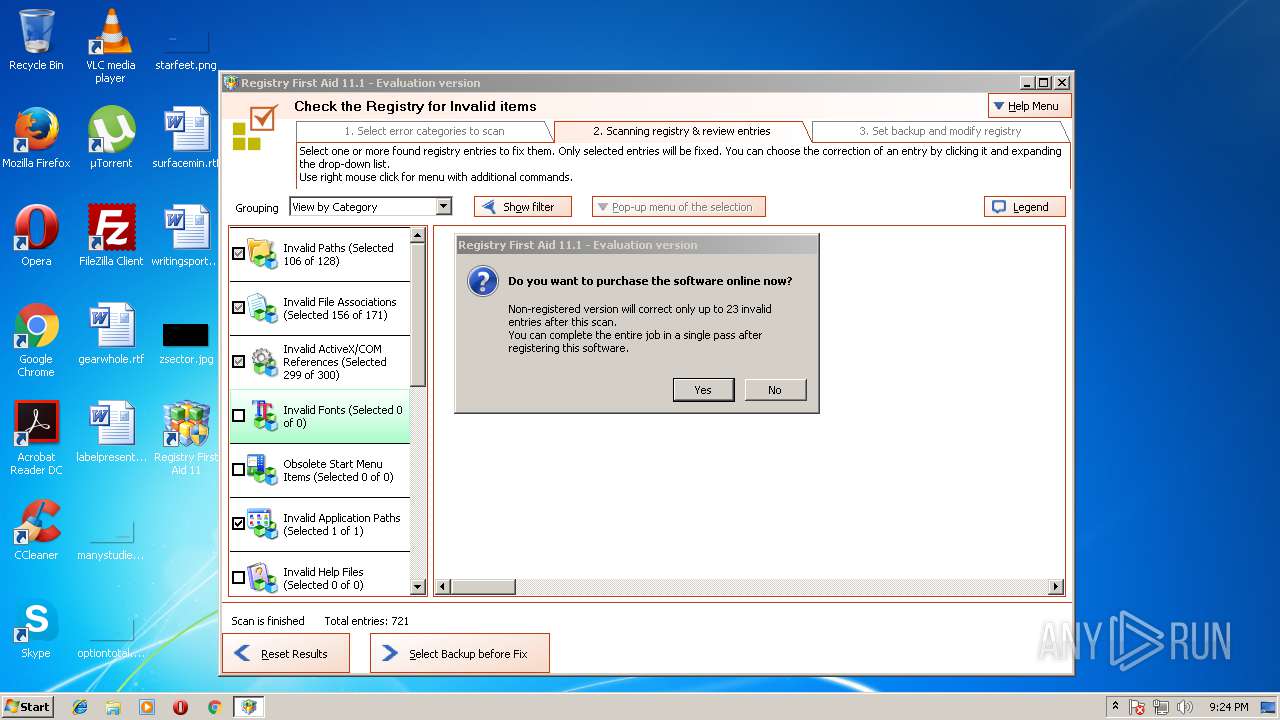
Task: Open the Start menu
Action: 28,707
